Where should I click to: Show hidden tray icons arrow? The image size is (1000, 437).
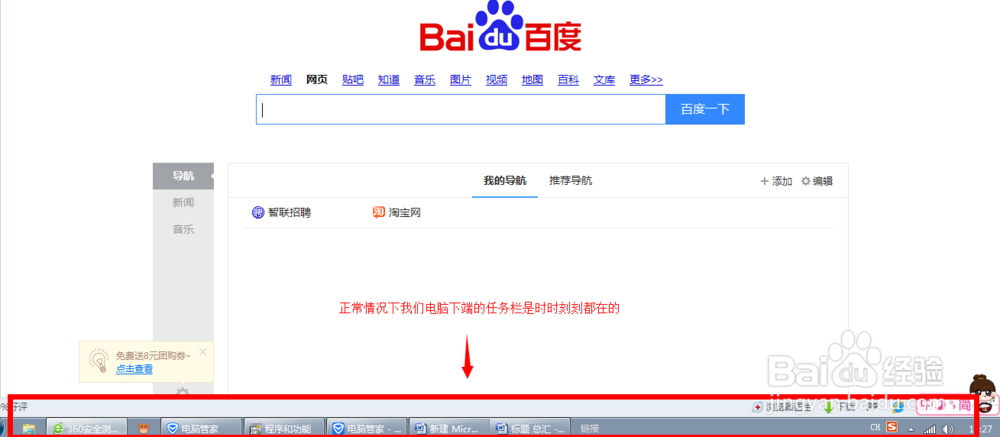coord(911,429)
